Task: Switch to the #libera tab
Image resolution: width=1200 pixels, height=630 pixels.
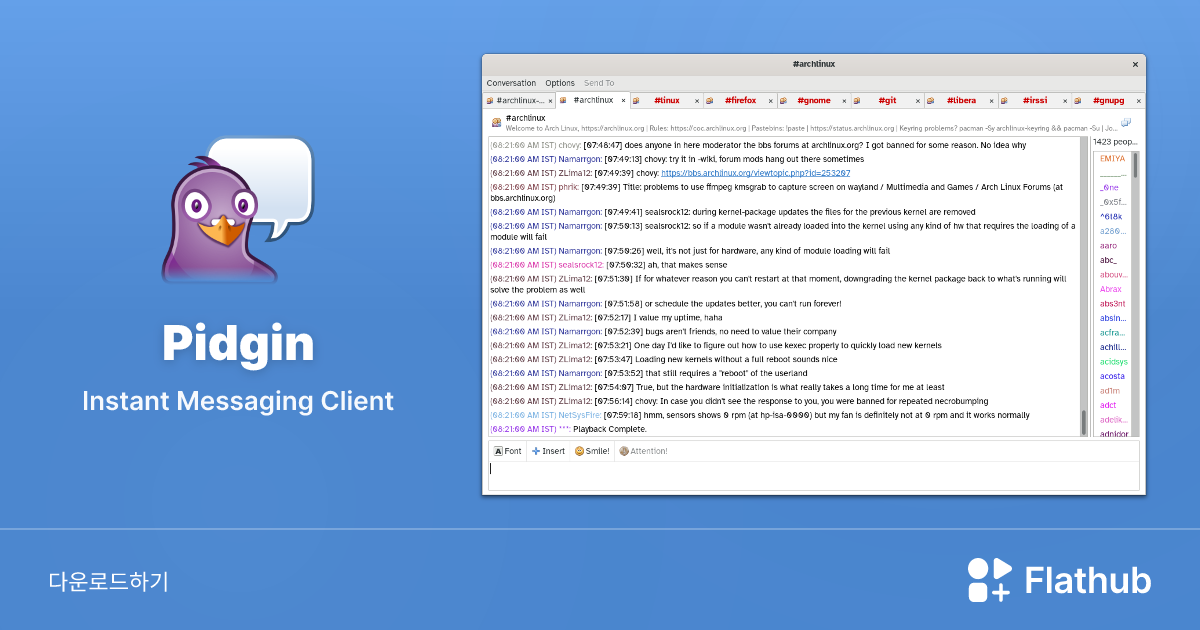Action: [962, 100]
